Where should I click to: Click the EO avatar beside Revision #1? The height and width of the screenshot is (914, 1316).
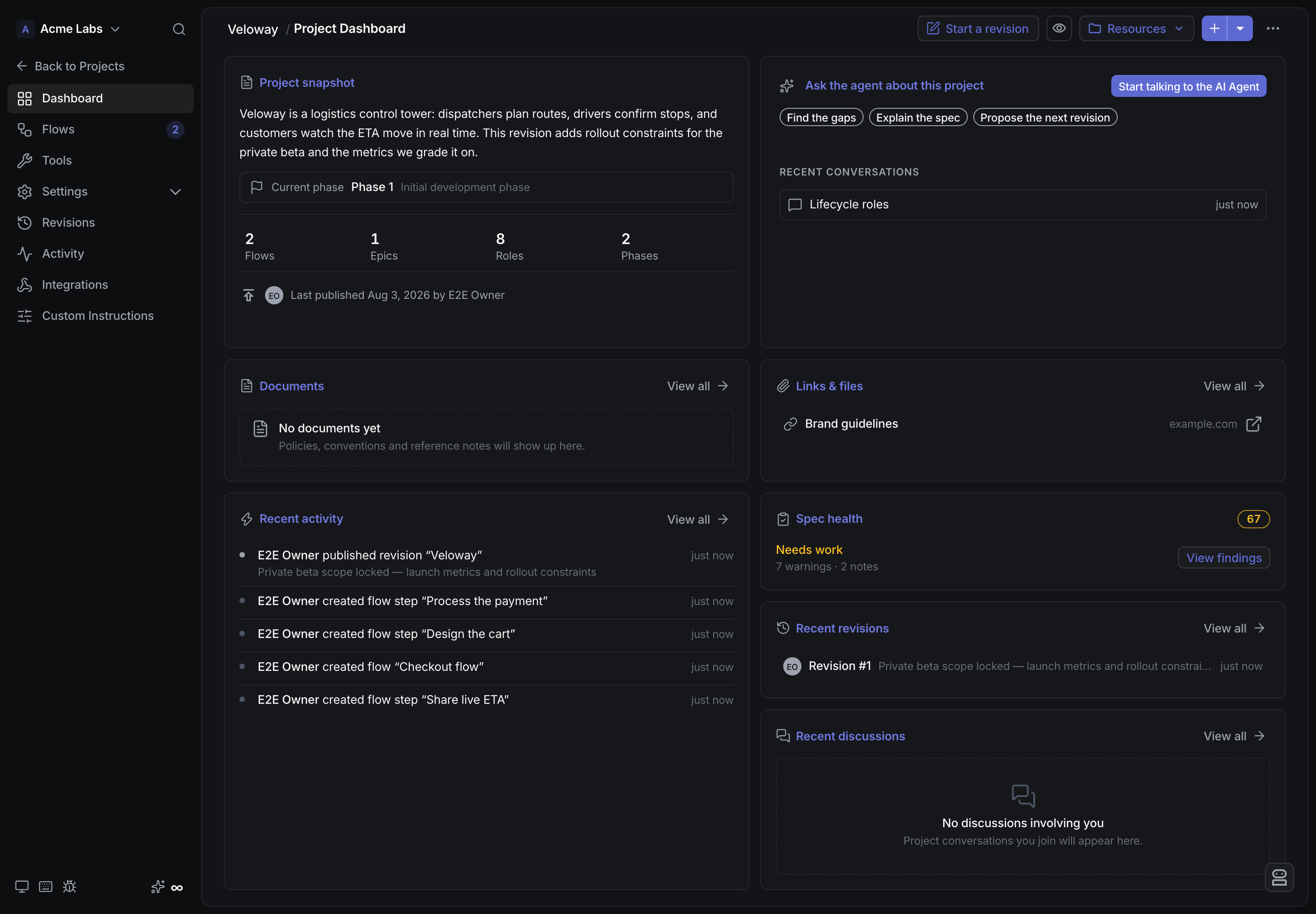tap(792, 667)
